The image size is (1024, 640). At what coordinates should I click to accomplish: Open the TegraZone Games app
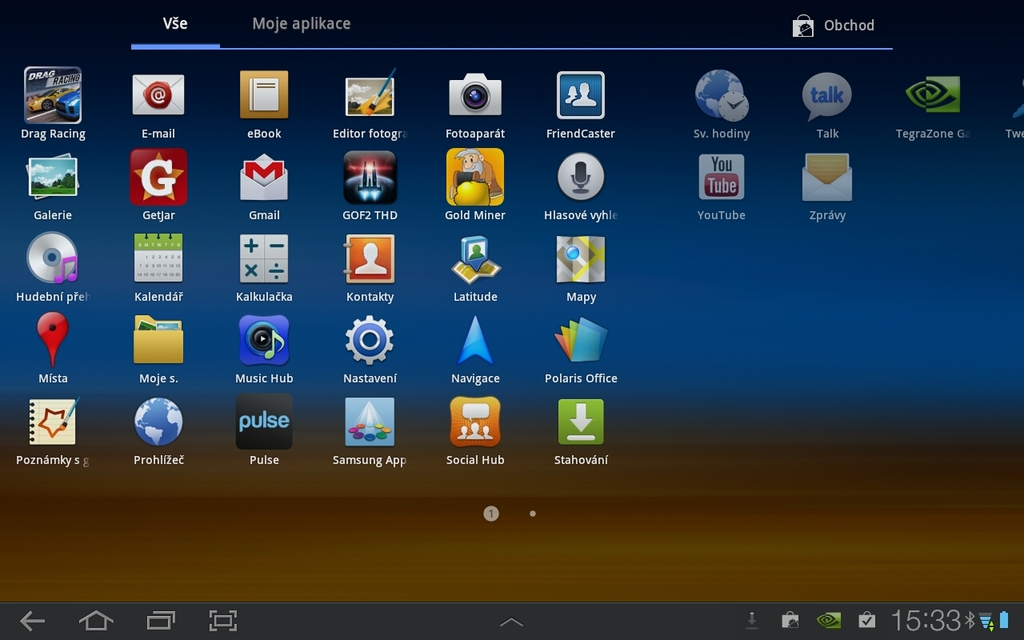click(x=933, y=95)
